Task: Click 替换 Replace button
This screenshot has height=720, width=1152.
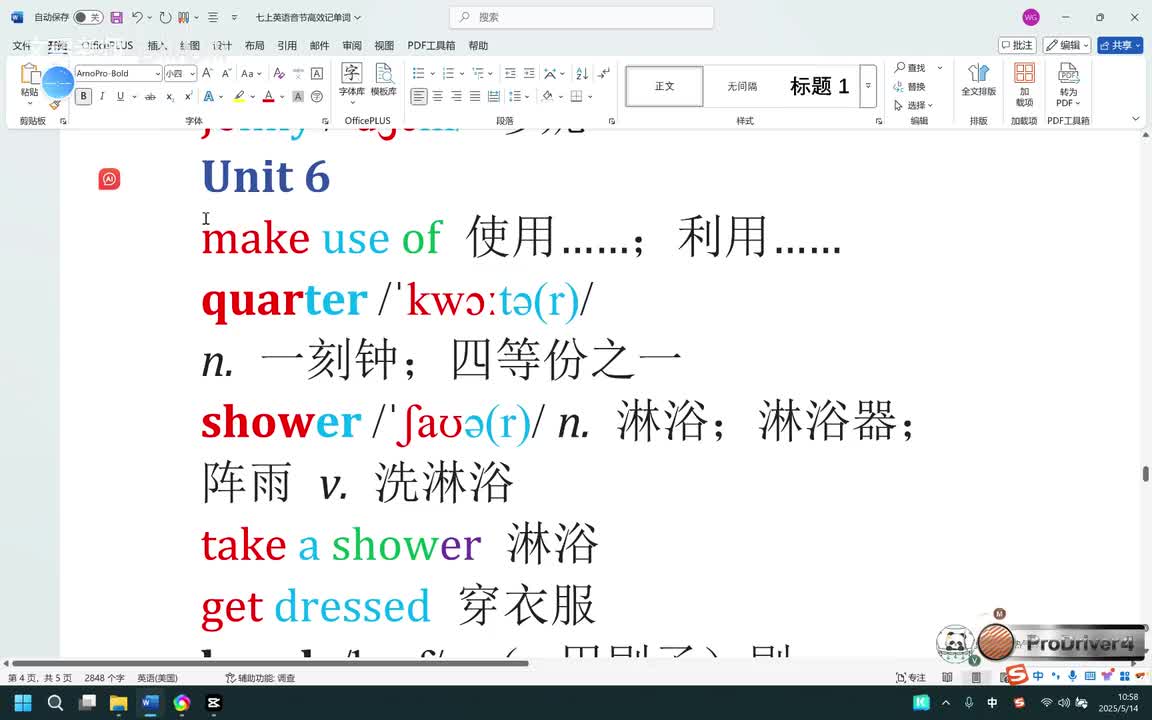Action: click(910, 87)
